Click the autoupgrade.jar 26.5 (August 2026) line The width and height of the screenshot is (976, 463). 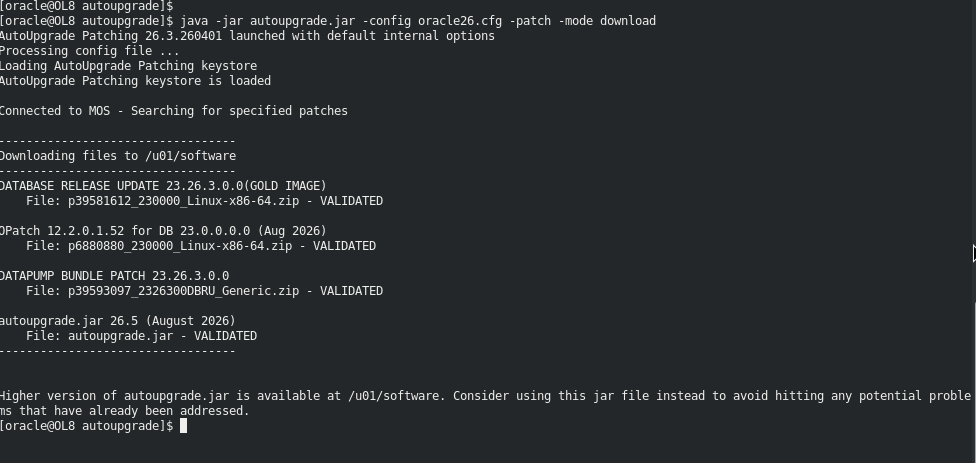(x=118, y=320)
